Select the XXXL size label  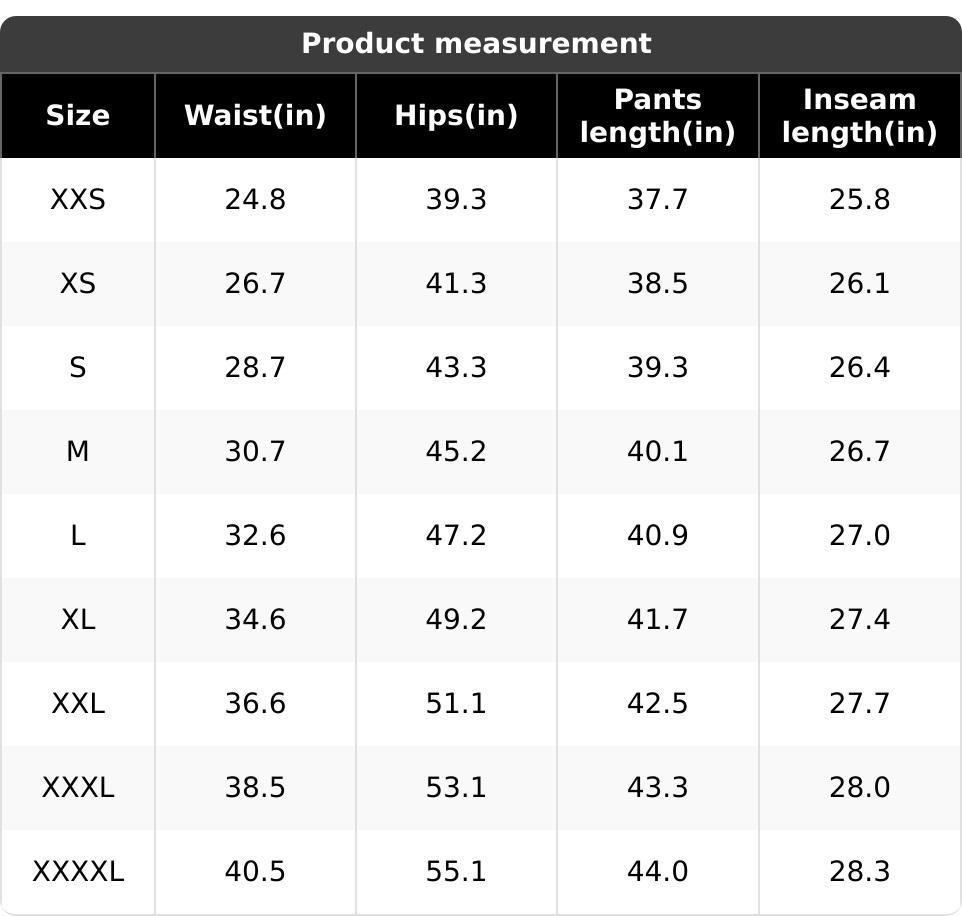[x=78, y=787]
